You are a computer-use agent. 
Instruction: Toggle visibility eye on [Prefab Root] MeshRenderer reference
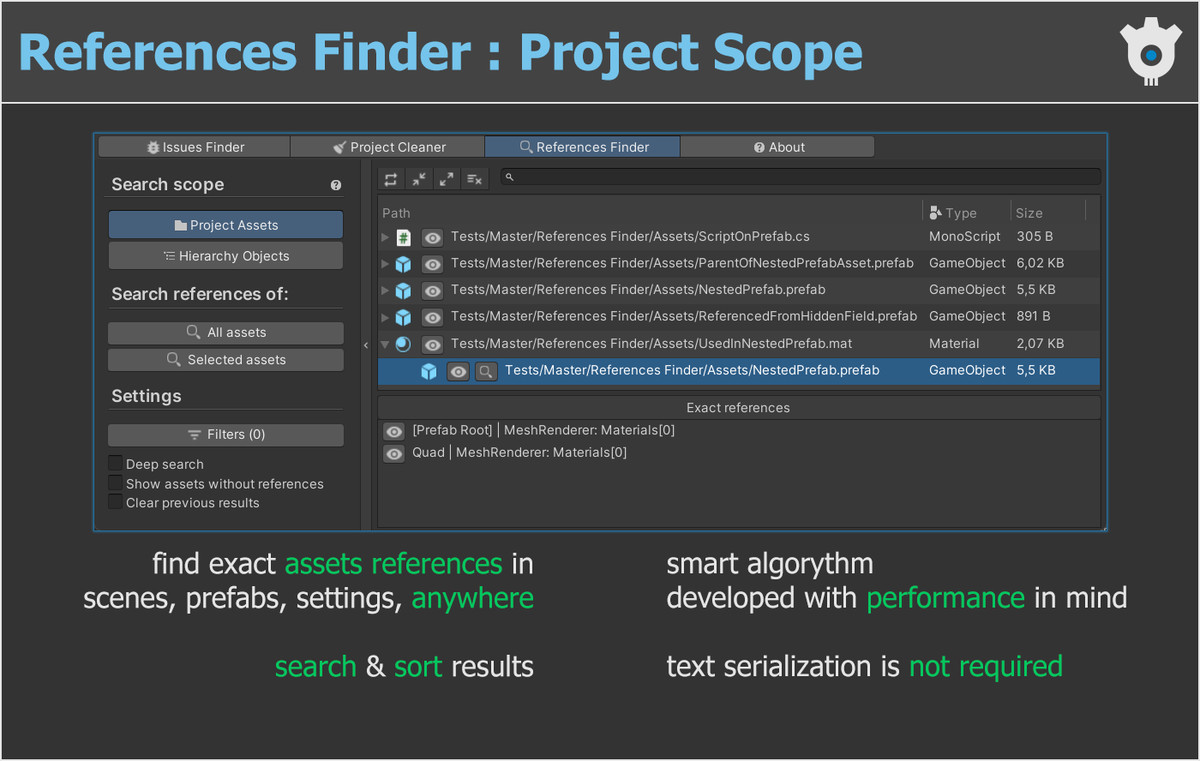pyautogui.click(x=394, y=431)
